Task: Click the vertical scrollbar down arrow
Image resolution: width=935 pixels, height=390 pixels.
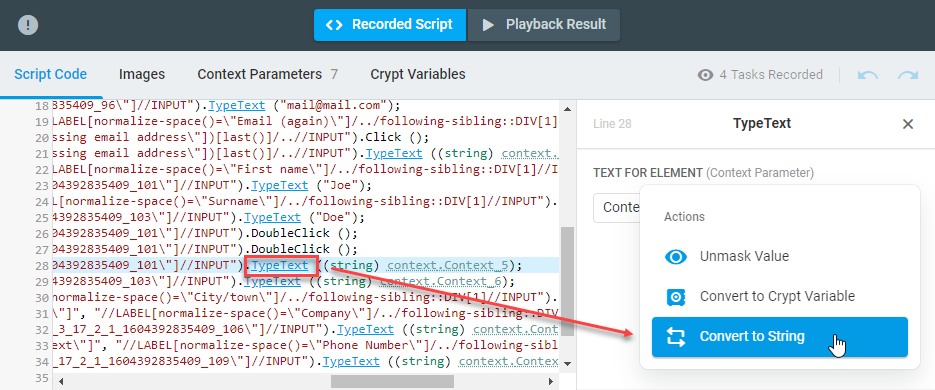Action: pos(567,364)
